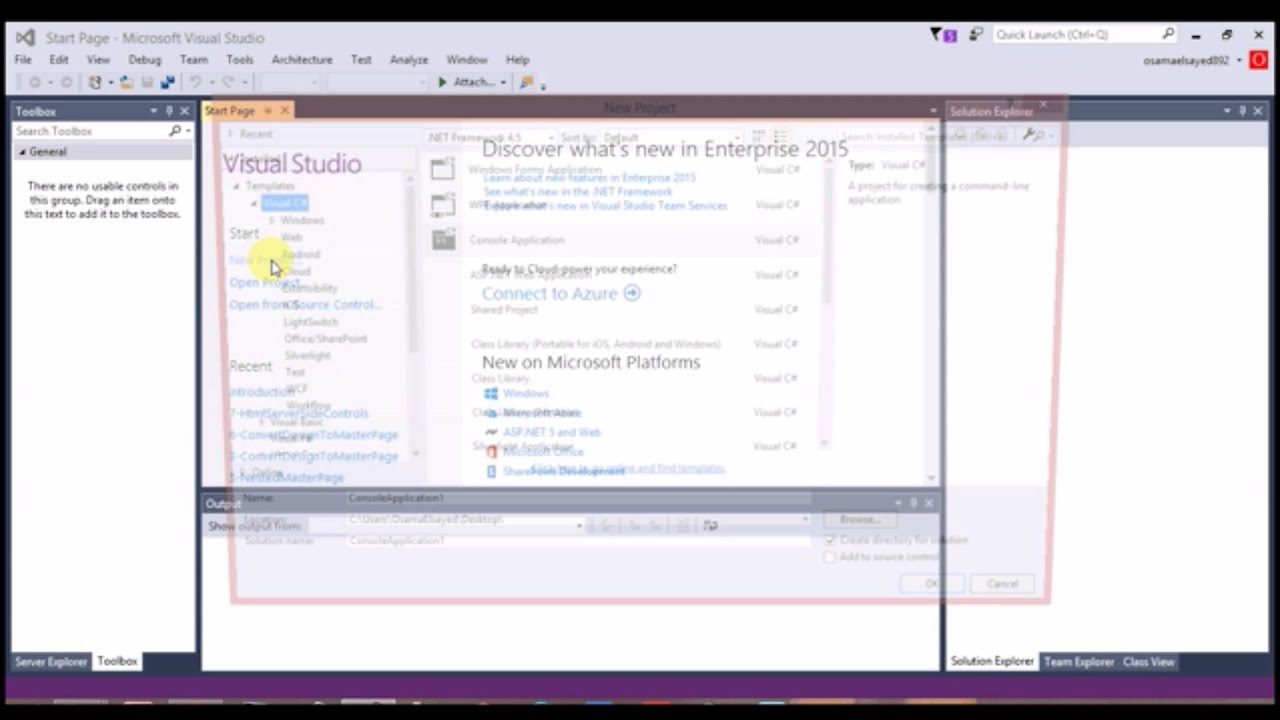1280x720 pixels.
Task: Open the document tabs overflow dropdown
Action: pos(933,111)
